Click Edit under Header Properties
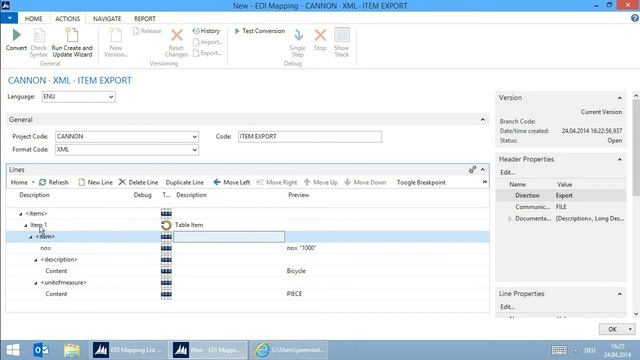Viewport: 640px width, 360px height. coord(507,173)
